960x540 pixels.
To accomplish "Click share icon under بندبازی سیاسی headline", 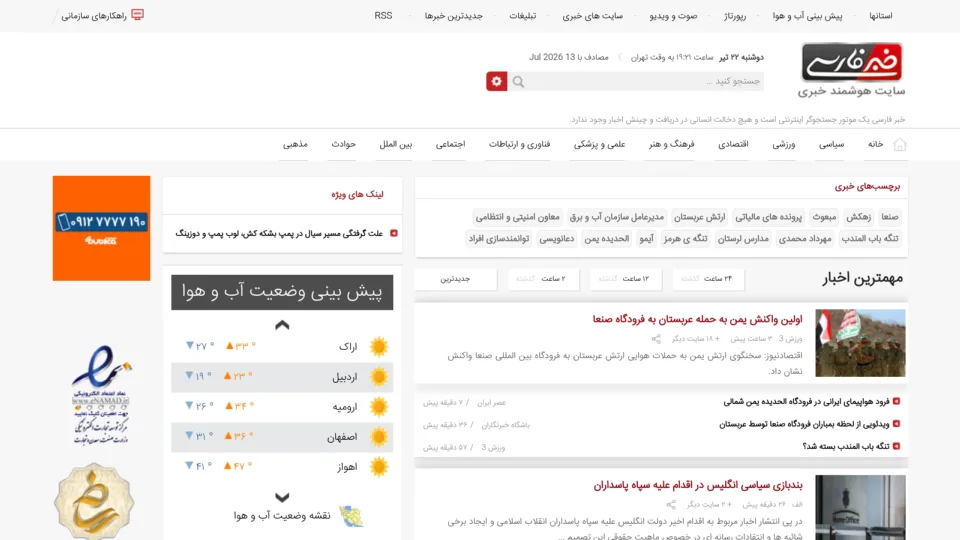I will tap(671, 504).
